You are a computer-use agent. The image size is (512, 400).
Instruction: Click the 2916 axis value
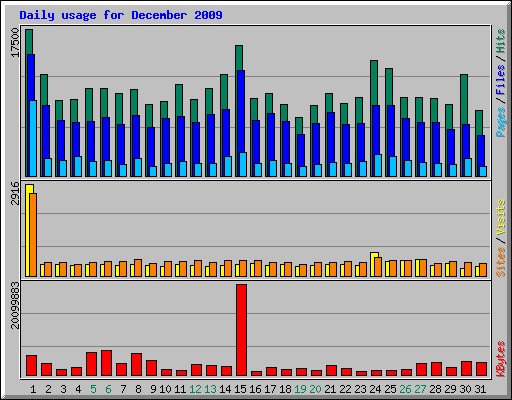point(15,193)
